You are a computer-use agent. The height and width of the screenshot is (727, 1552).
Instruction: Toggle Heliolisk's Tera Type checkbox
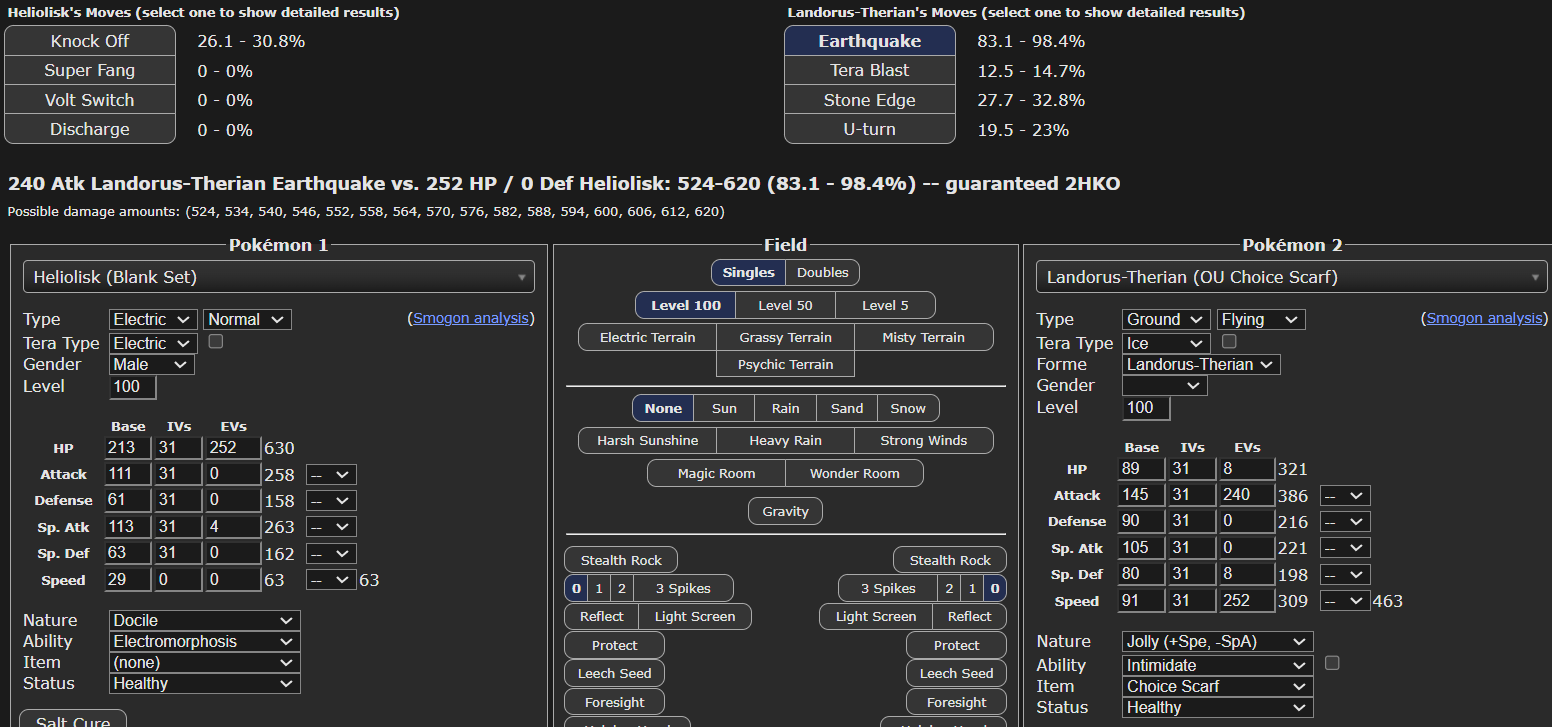215,342
